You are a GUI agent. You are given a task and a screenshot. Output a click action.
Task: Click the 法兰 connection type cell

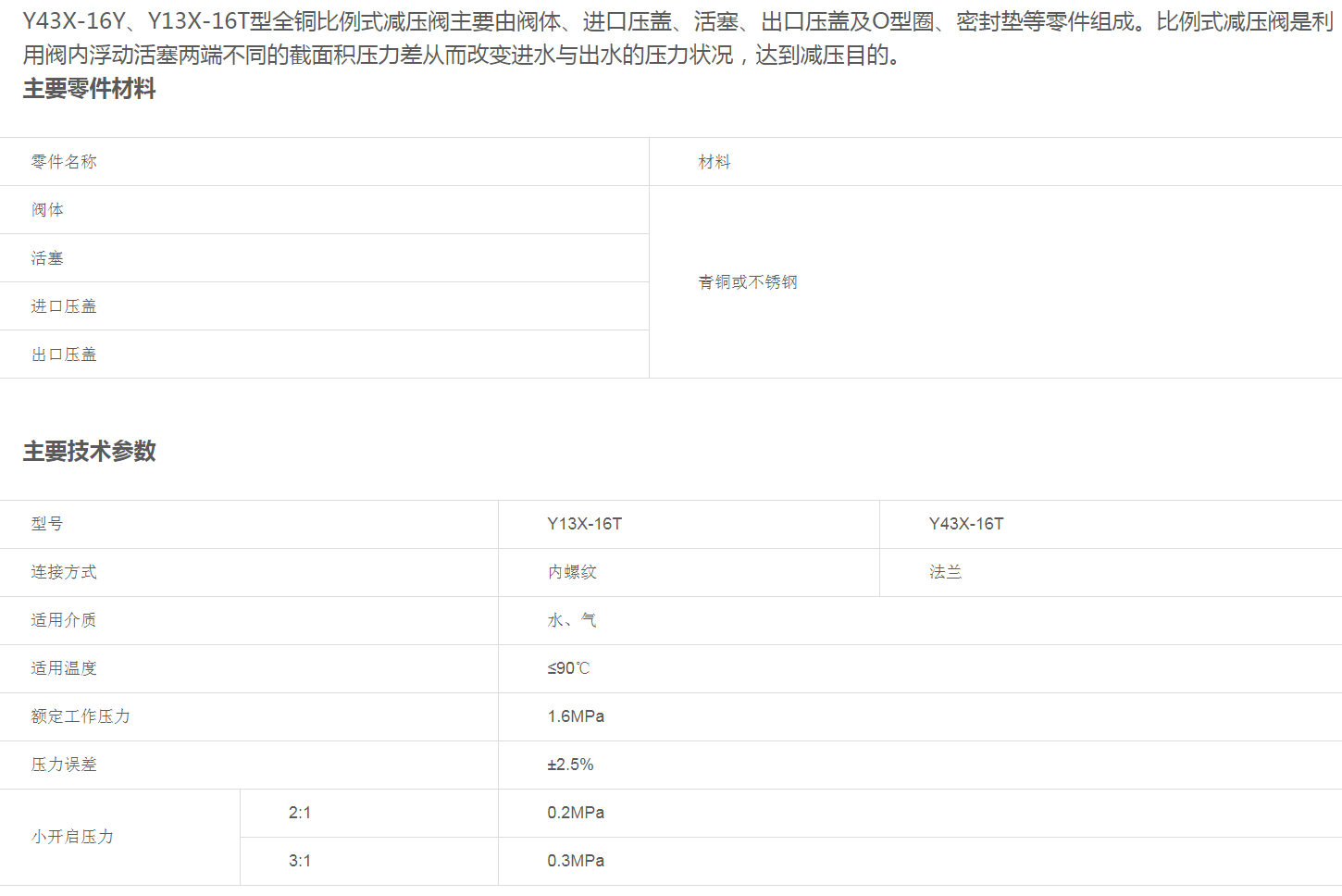(x=946, y=572)
